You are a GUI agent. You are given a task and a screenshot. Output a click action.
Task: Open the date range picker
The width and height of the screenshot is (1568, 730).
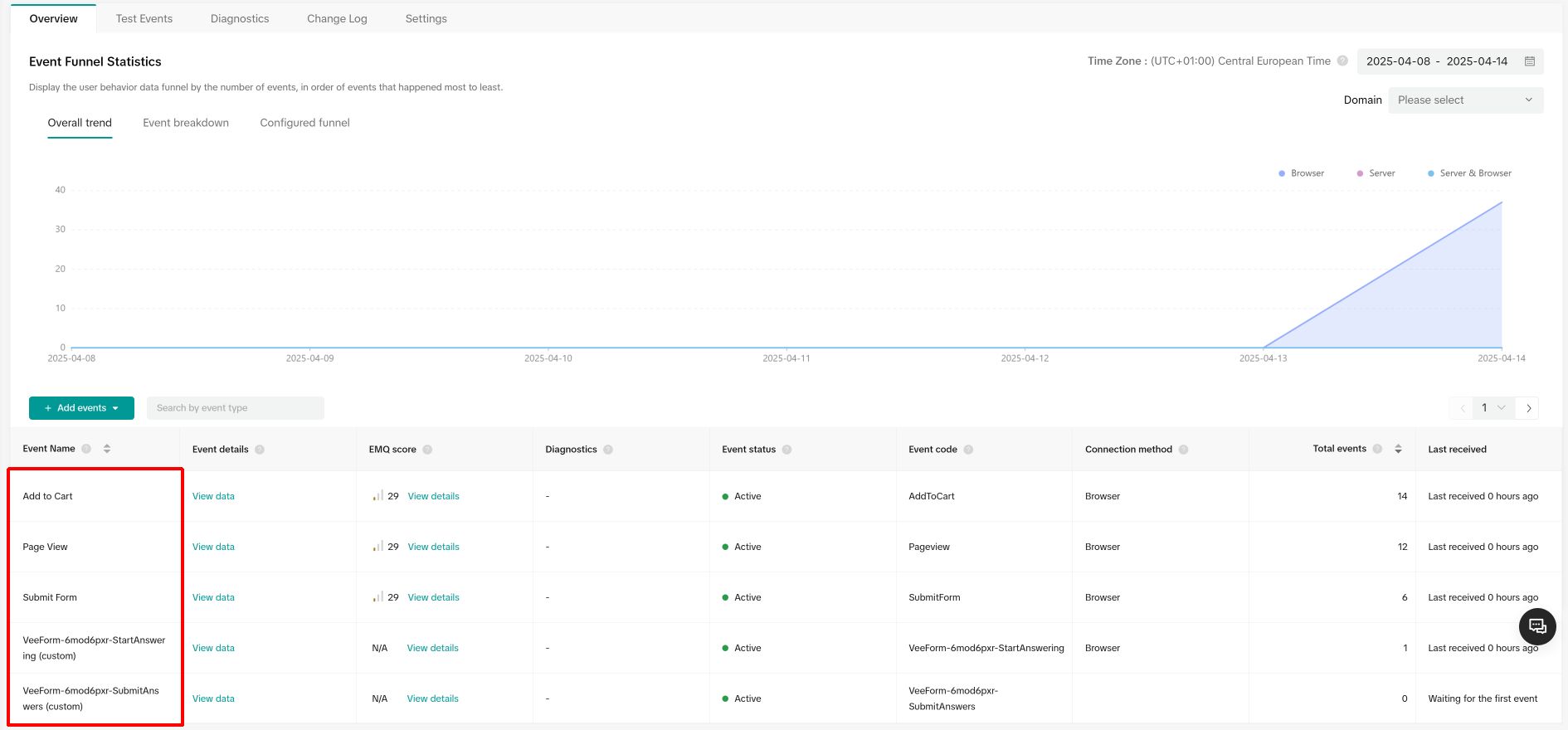[1450, 61]
